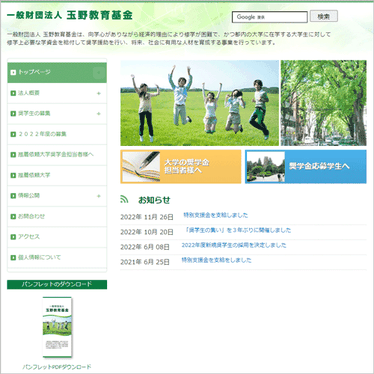This screenshot has height=374, width=374.
Task: Click the パンフレットのダウンロード green header
Action: 57,284
